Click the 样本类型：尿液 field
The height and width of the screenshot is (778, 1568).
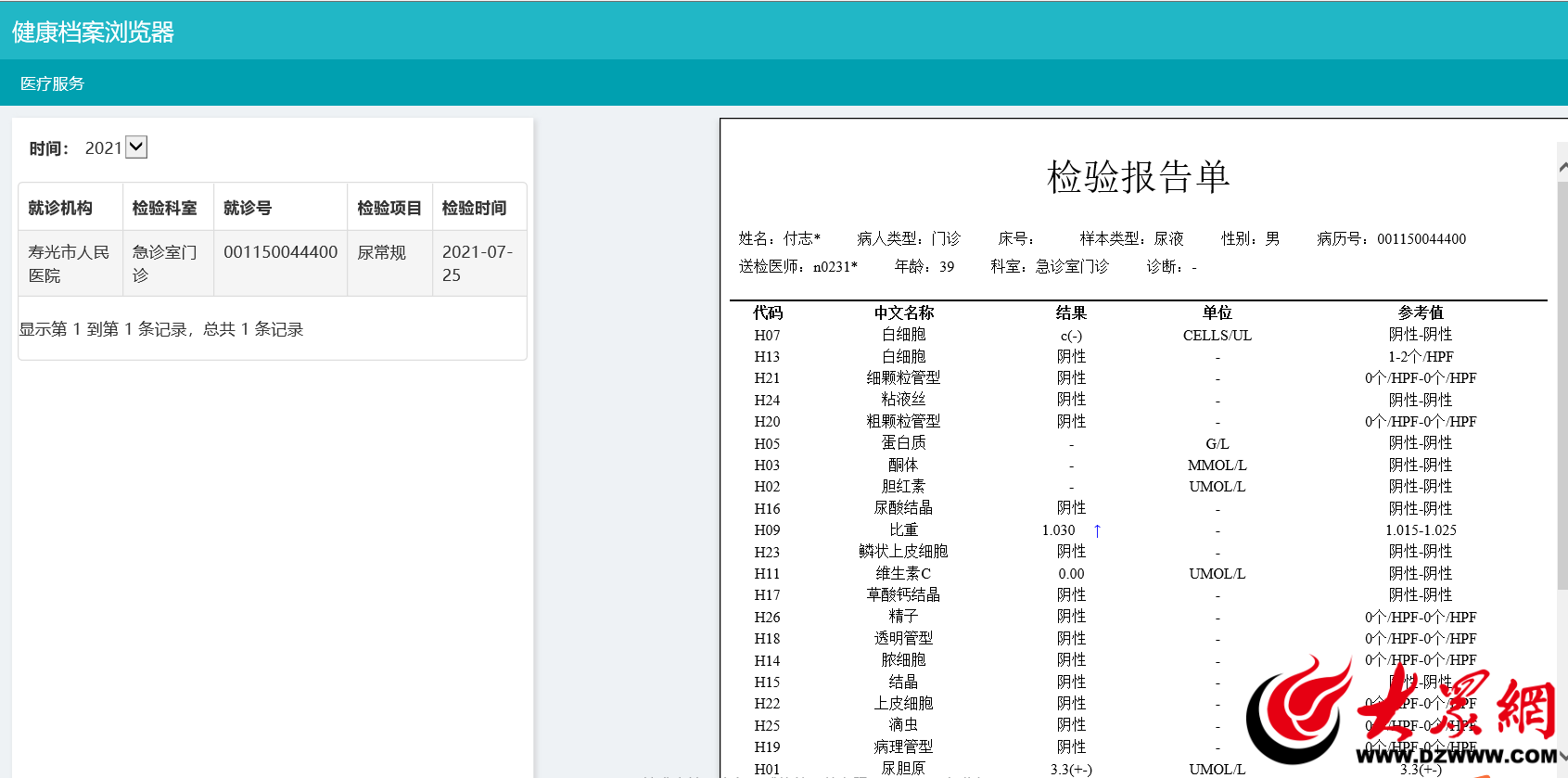[x=1132, y=239]
